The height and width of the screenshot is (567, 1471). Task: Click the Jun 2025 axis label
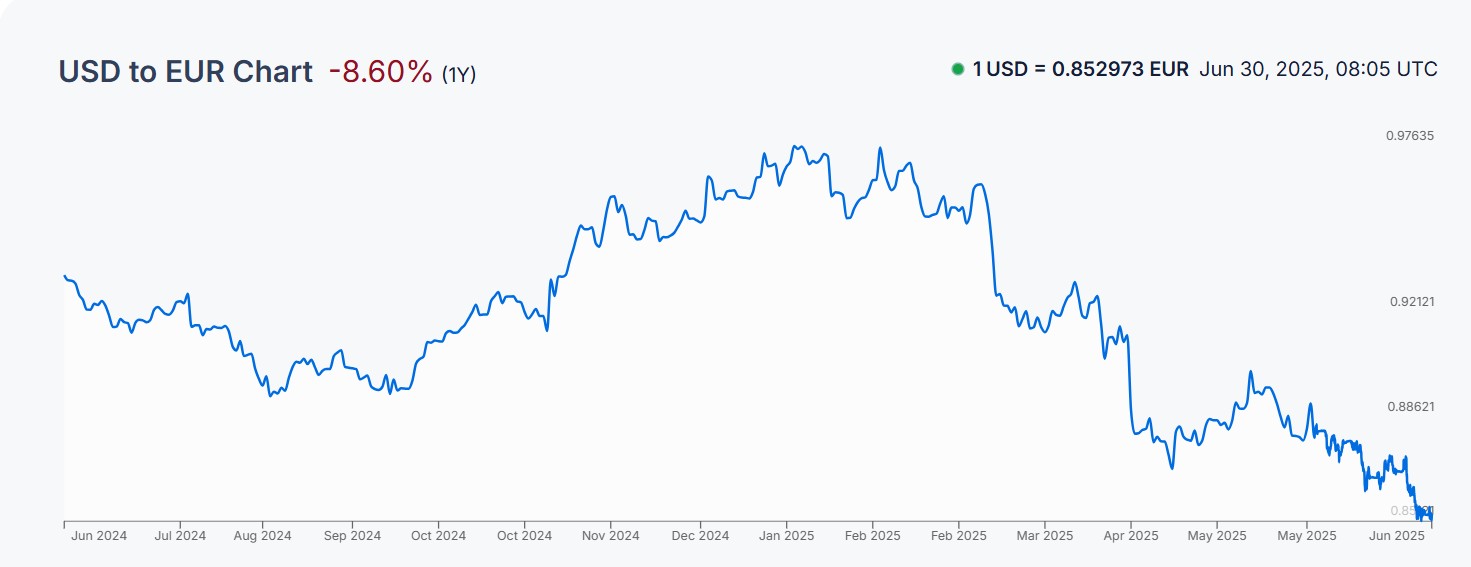pos(1396,536)
